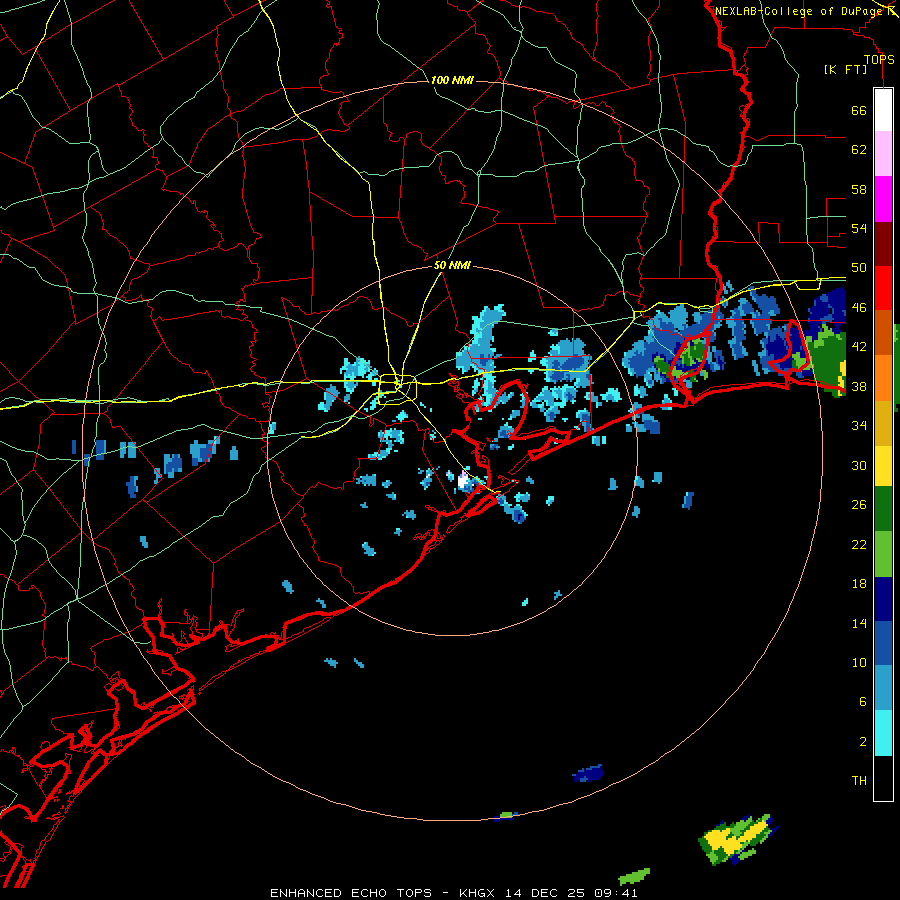Click the legend value "10"

coord(859,662)
